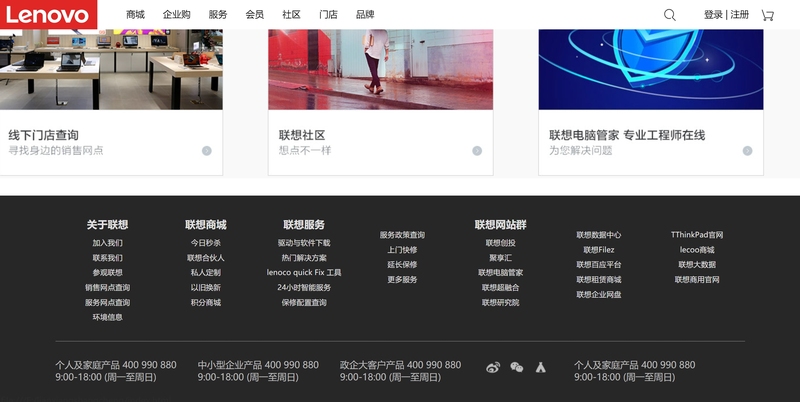Open the WeChat icon in footer
Screen dimensions: 800x402
pyautogui.click(x=517, y=367)
